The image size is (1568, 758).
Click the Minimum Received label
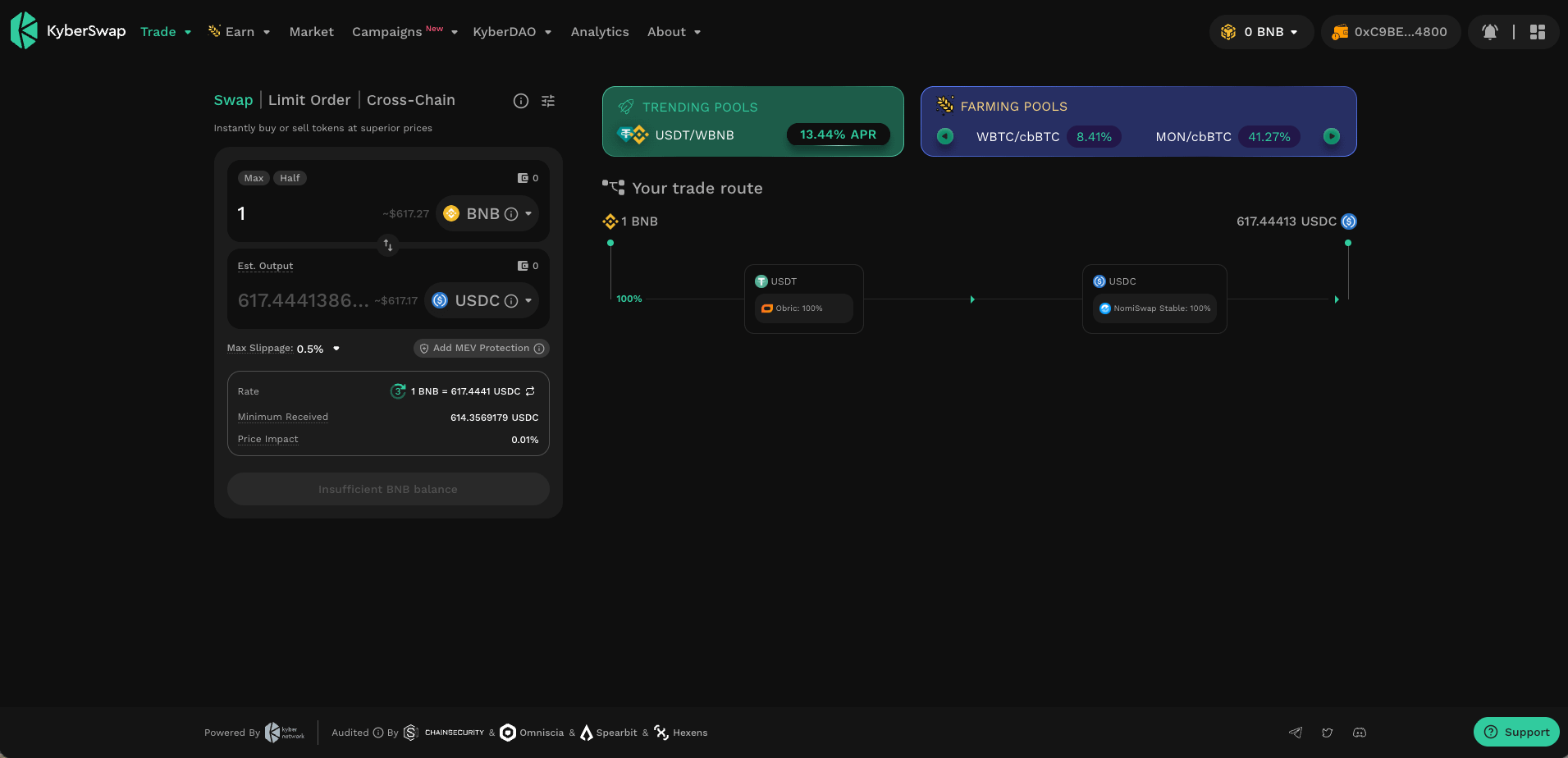[283, 417]
